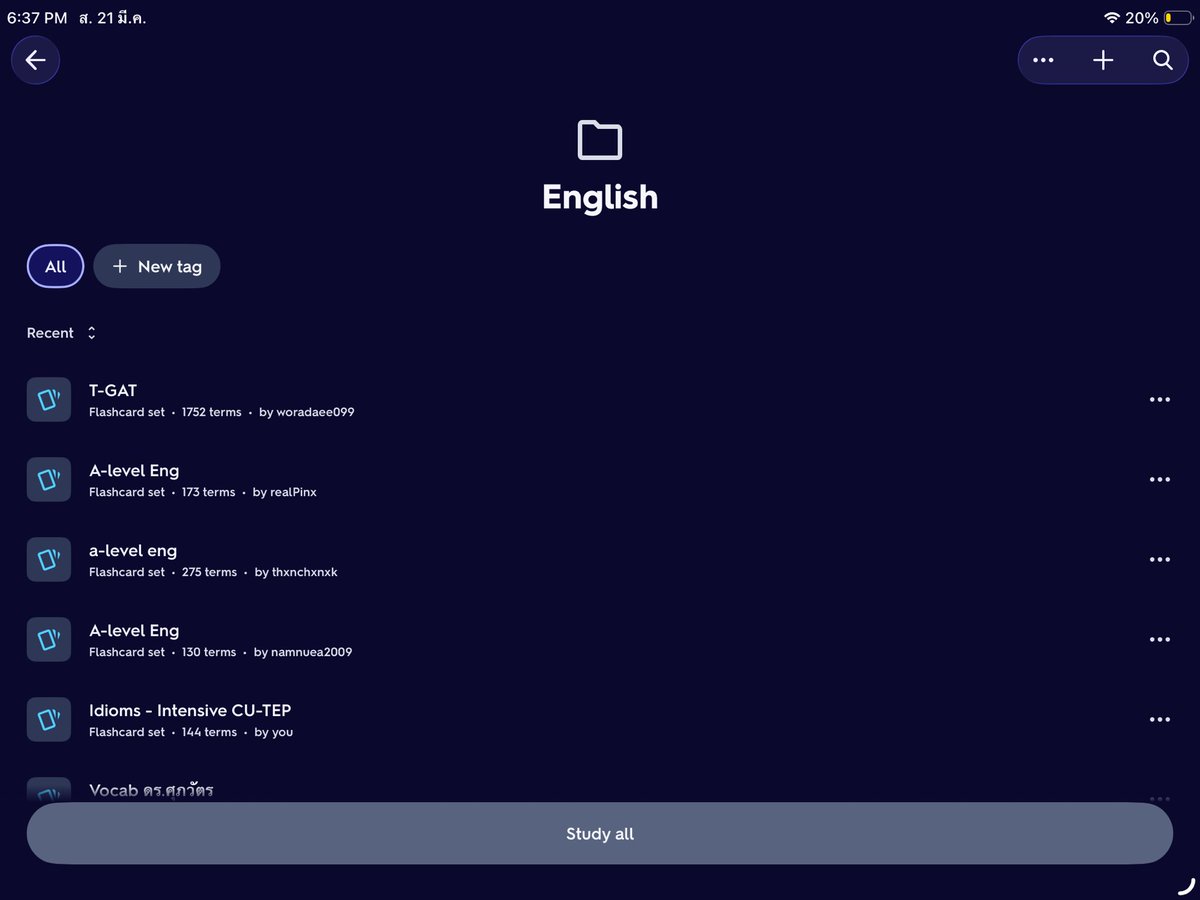
Task: Open the Recent sort dropdown
Action: click(61, 333)
